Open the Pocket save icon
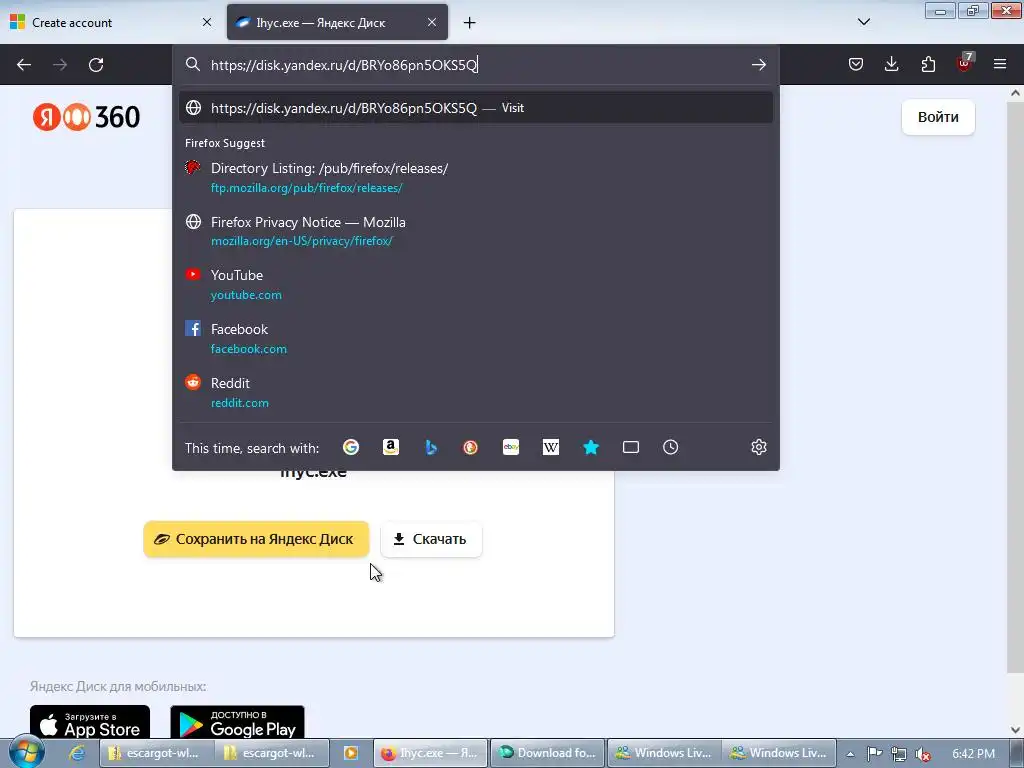This screenshot has height=768, width=1024. pyautogui.click(x=856, y=64)
